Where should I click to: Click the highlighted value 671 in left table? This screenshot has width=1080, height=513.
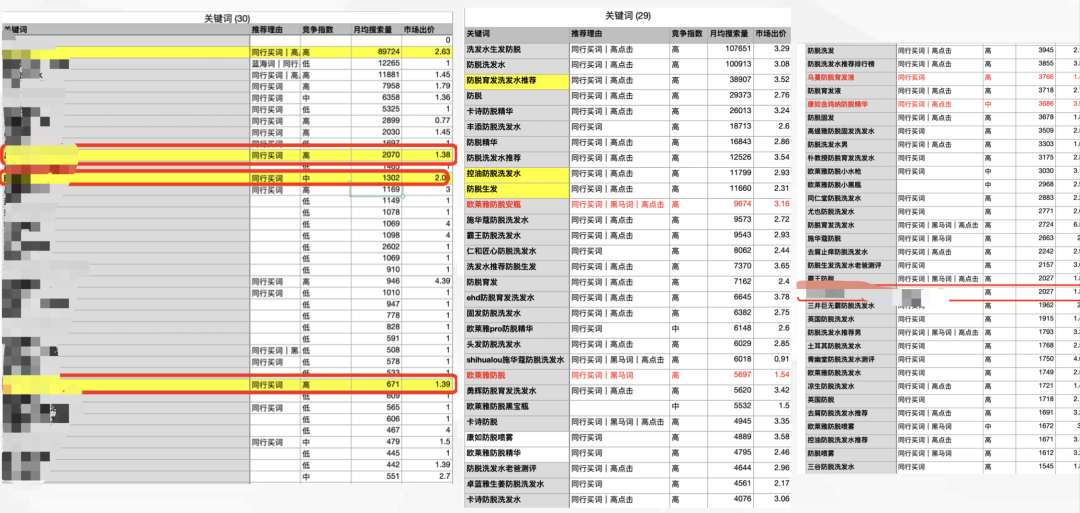coord(393,383)
